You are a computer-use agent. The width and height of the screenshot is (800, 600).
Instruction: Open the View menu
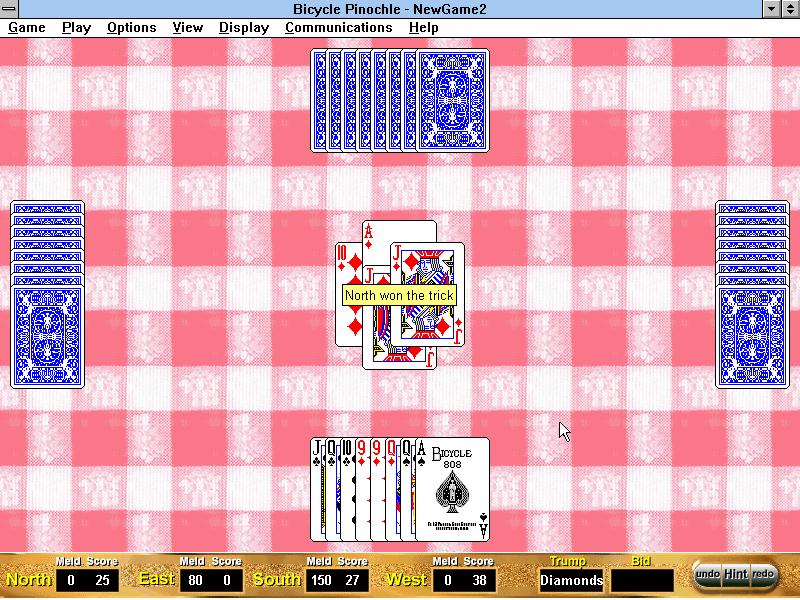coord(187,28)
